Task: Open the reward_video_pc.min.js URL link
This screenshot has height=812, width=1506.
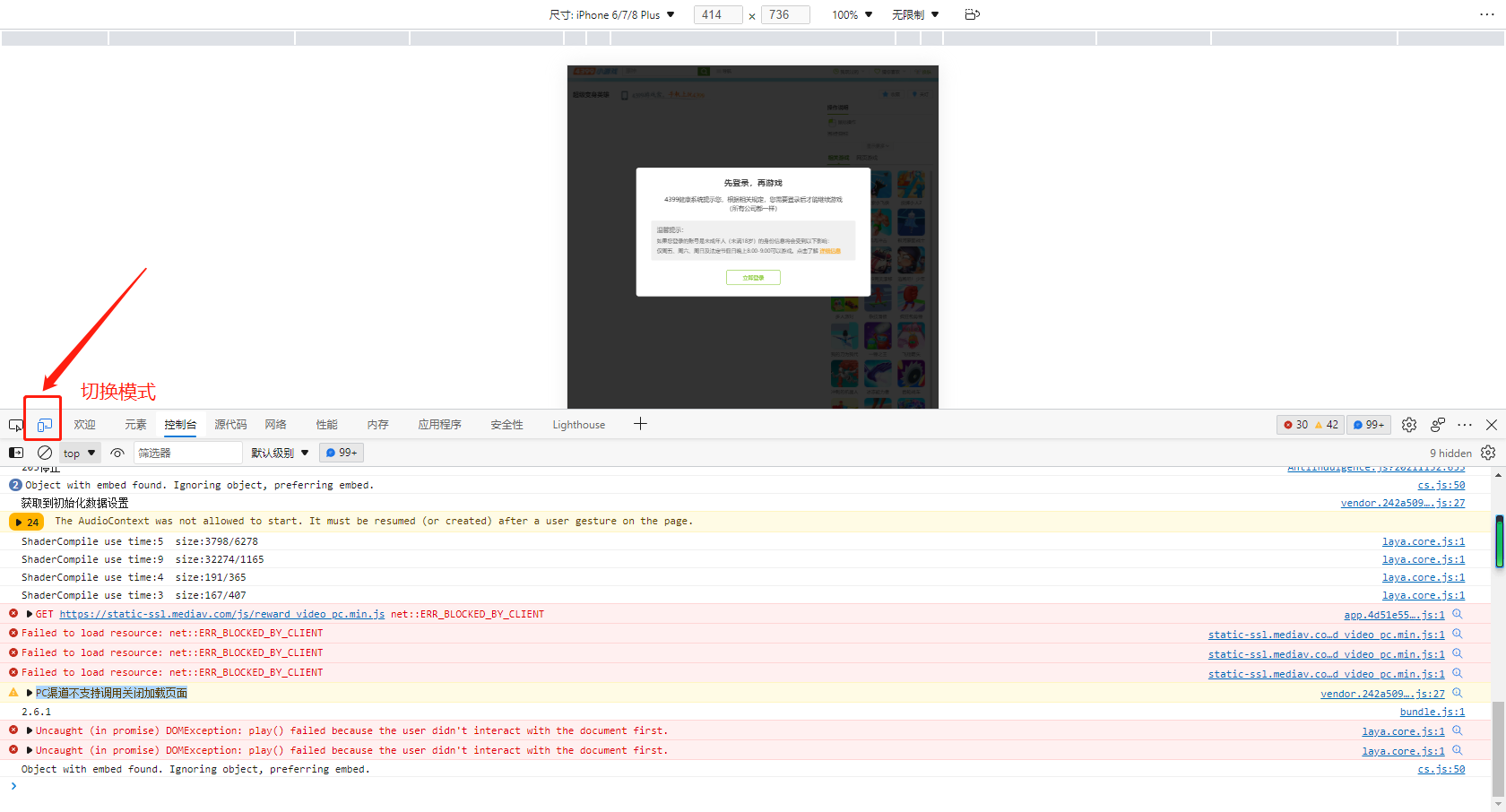Action: 221,614
